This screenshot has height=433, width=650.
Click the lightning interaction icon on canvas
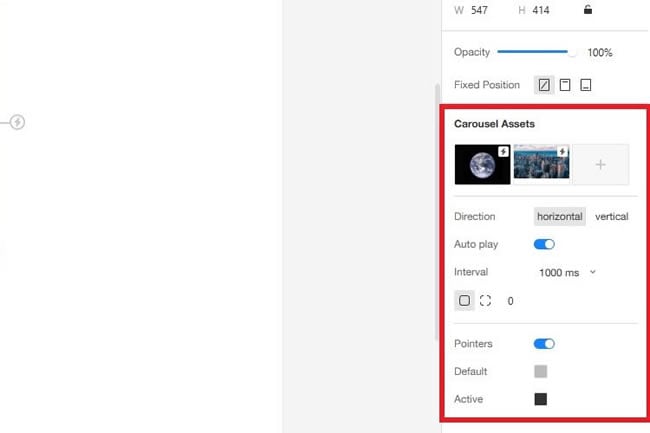(17, 122)
